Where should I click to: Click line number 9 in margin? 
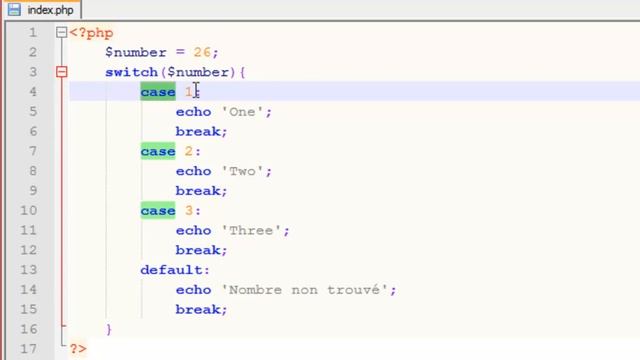33,191
